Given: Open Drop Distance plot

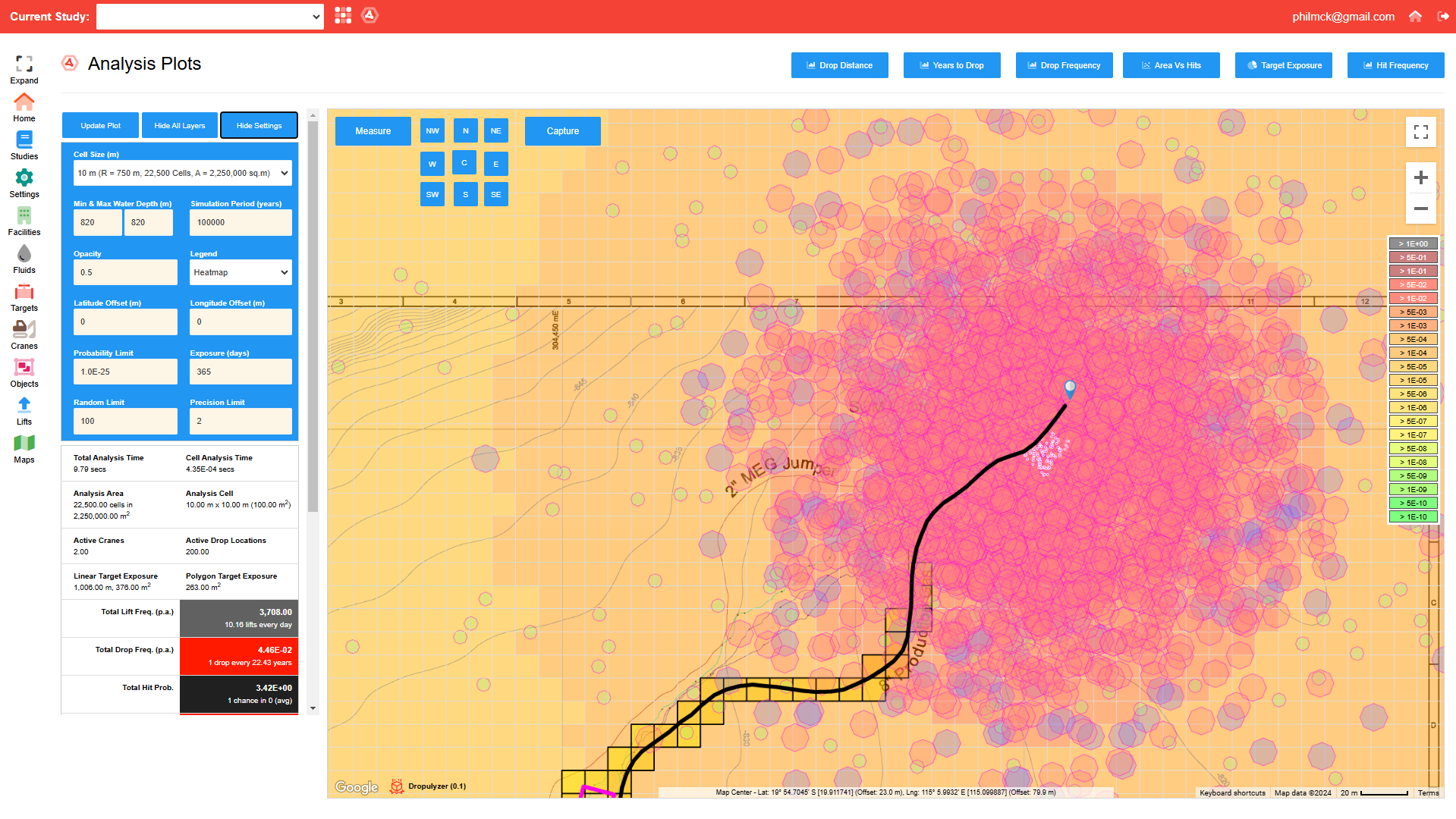Looking at the screenshot, I should pyautogui.click(x=839, y=65).
